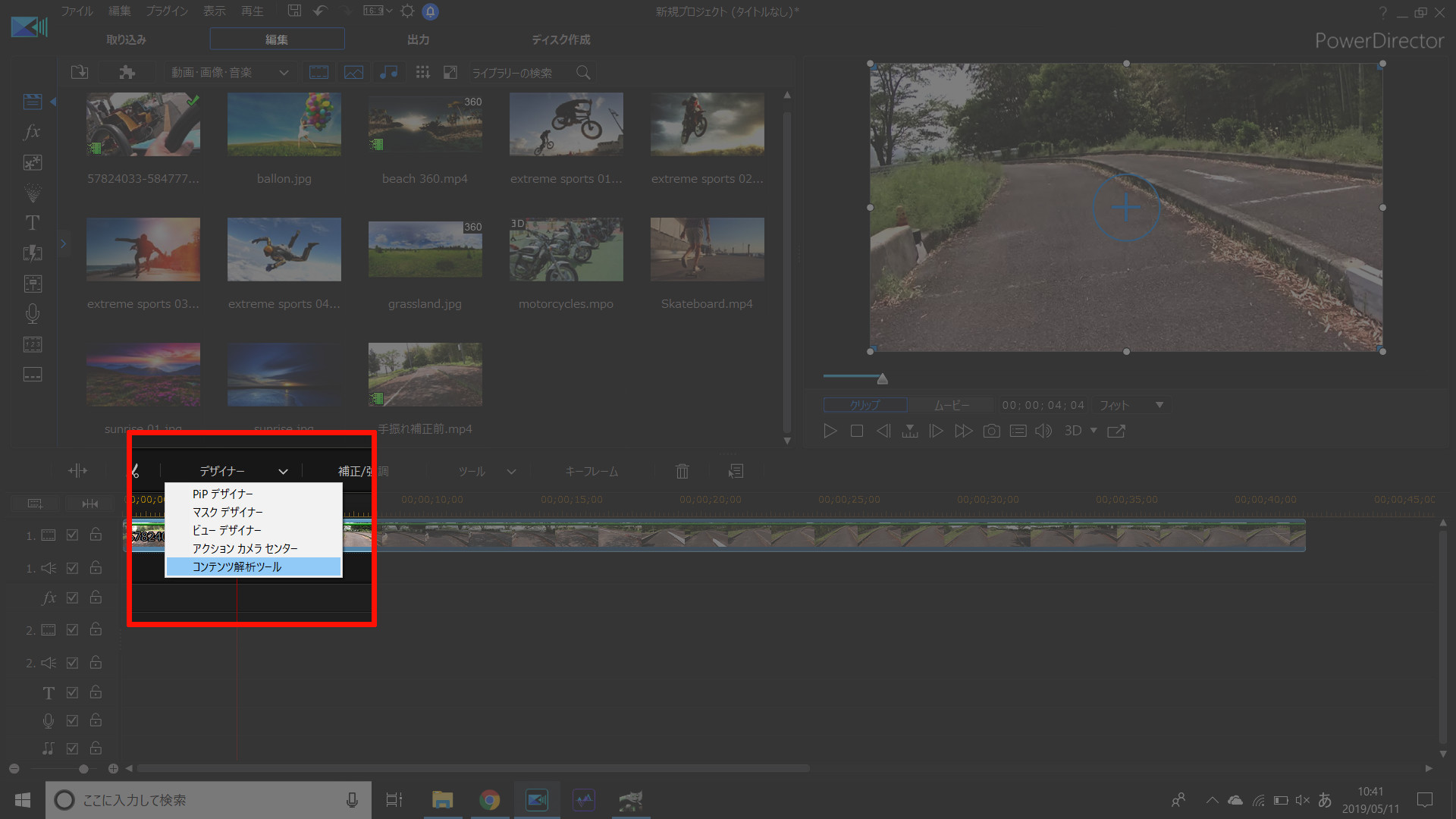This screenshot has height=819, width=1456.
Task: Undock the preview window icon
Action: tap(1116, 431)
